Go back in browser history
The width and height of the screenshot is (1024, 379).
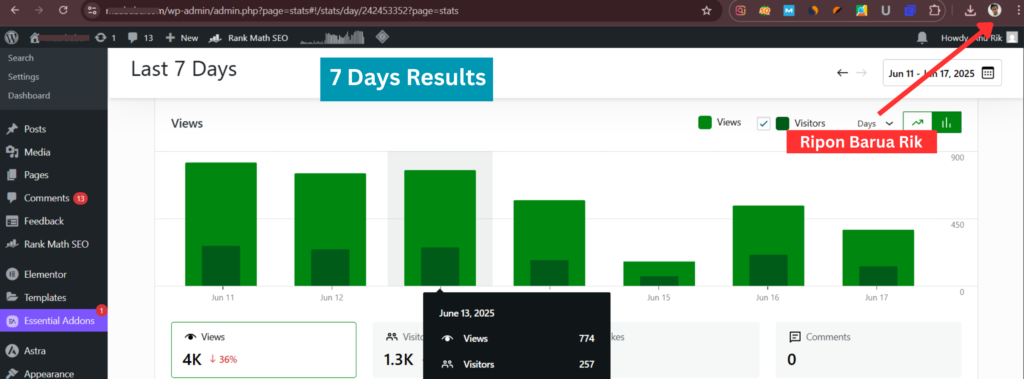click(x=16, y=10)
